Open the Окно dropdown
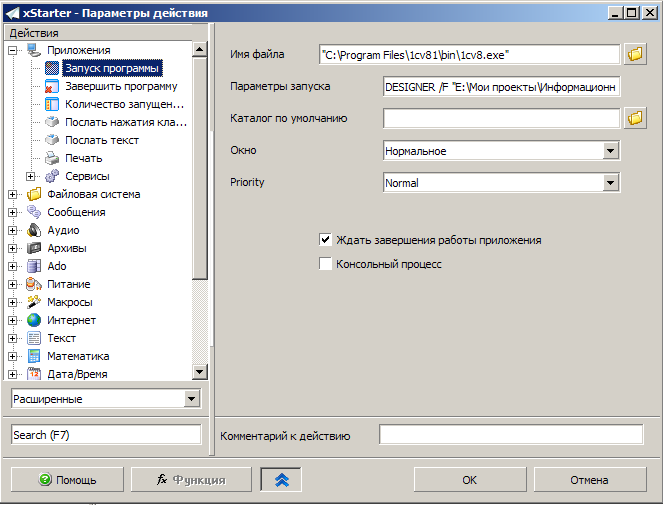This screenshot has height=505, width=663. point(610,151)
